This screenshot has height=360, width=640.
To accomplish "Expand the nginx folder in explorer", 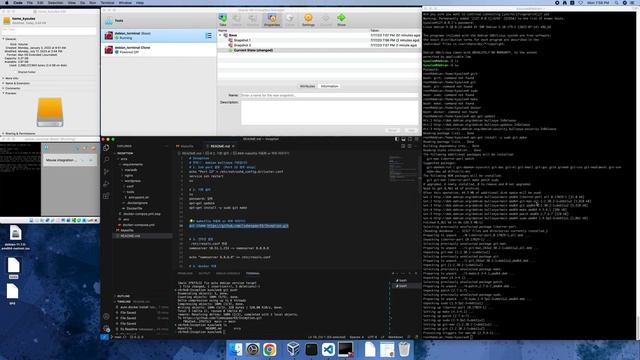I will [x=129, y=176].
